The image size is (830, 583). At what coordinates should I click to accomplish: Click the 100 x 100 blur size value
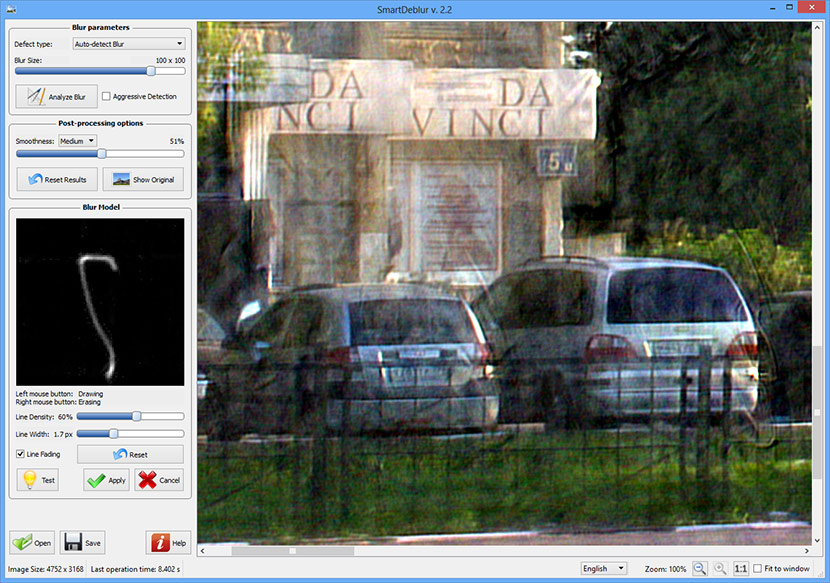pyautogui.click(x=170, y=60)
